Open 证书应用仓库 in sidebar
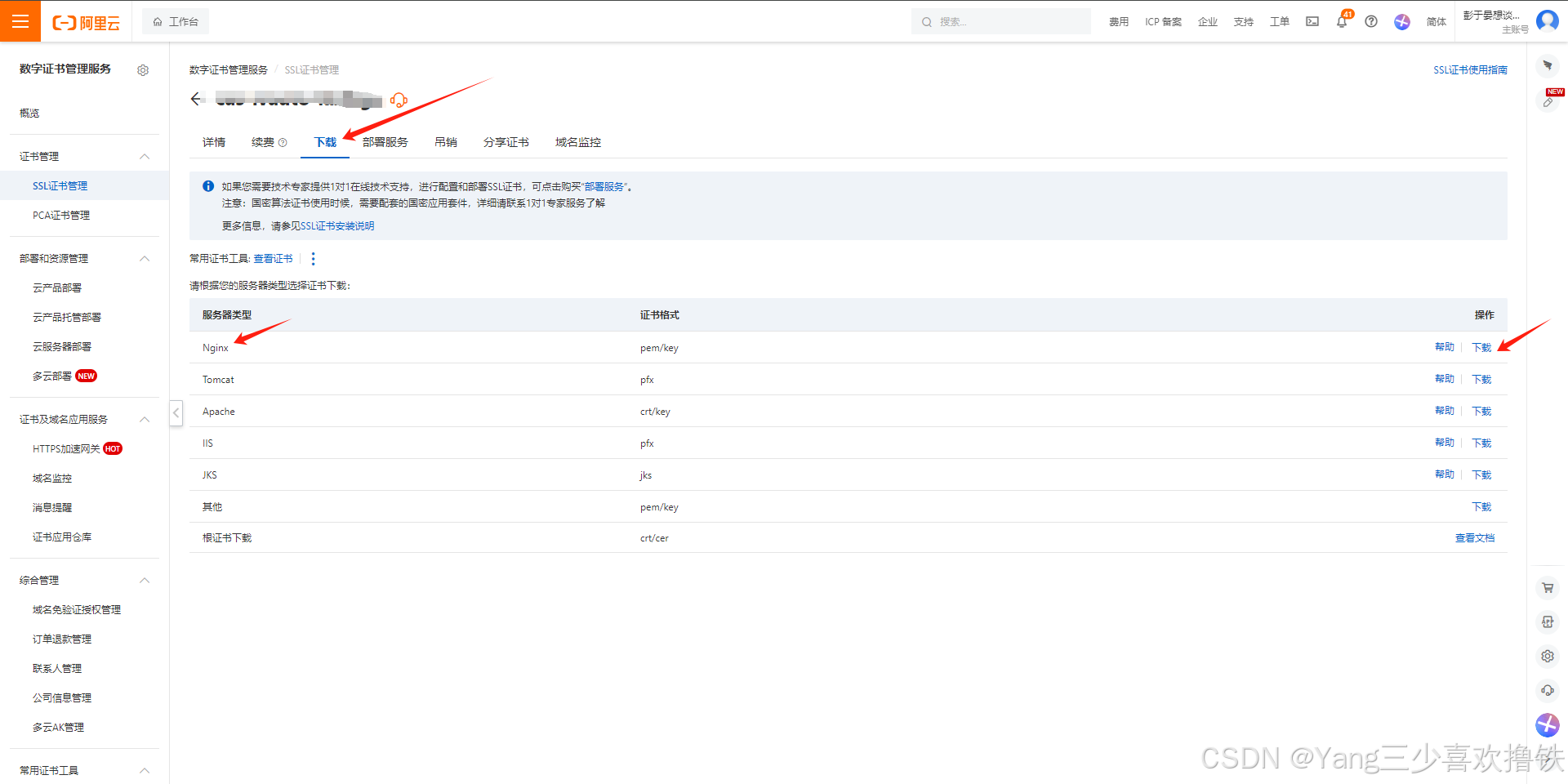Image resolution: width=1568 pixels, height=784 pixels. pos(62,537)
